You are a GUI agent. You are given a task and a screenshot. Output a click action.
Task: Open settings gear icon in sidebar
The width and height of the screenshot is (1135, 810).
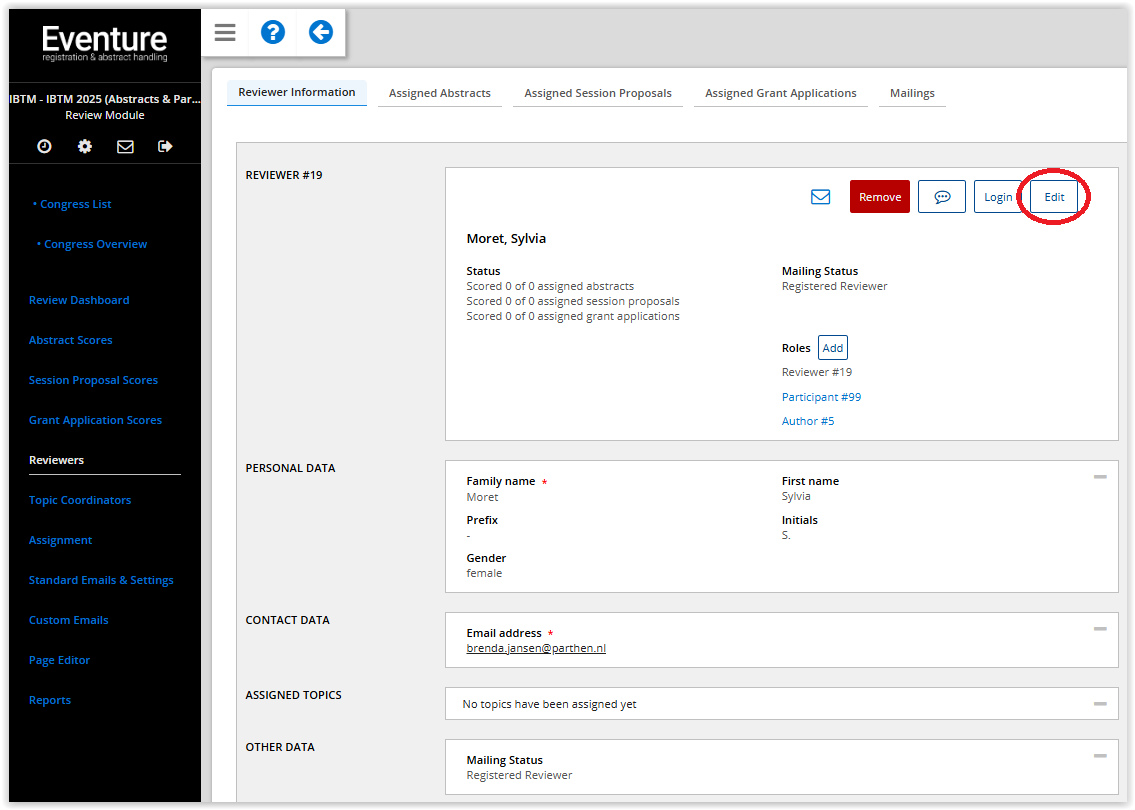85,146
